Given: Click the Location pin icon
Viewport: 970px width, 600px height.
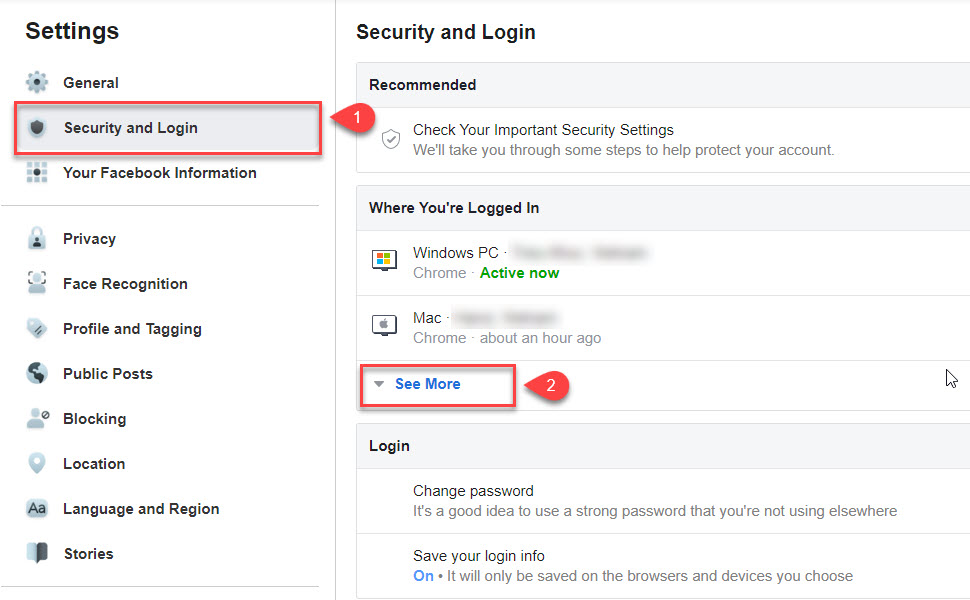Looking at the screenshot, I should (x=37, y=463).
